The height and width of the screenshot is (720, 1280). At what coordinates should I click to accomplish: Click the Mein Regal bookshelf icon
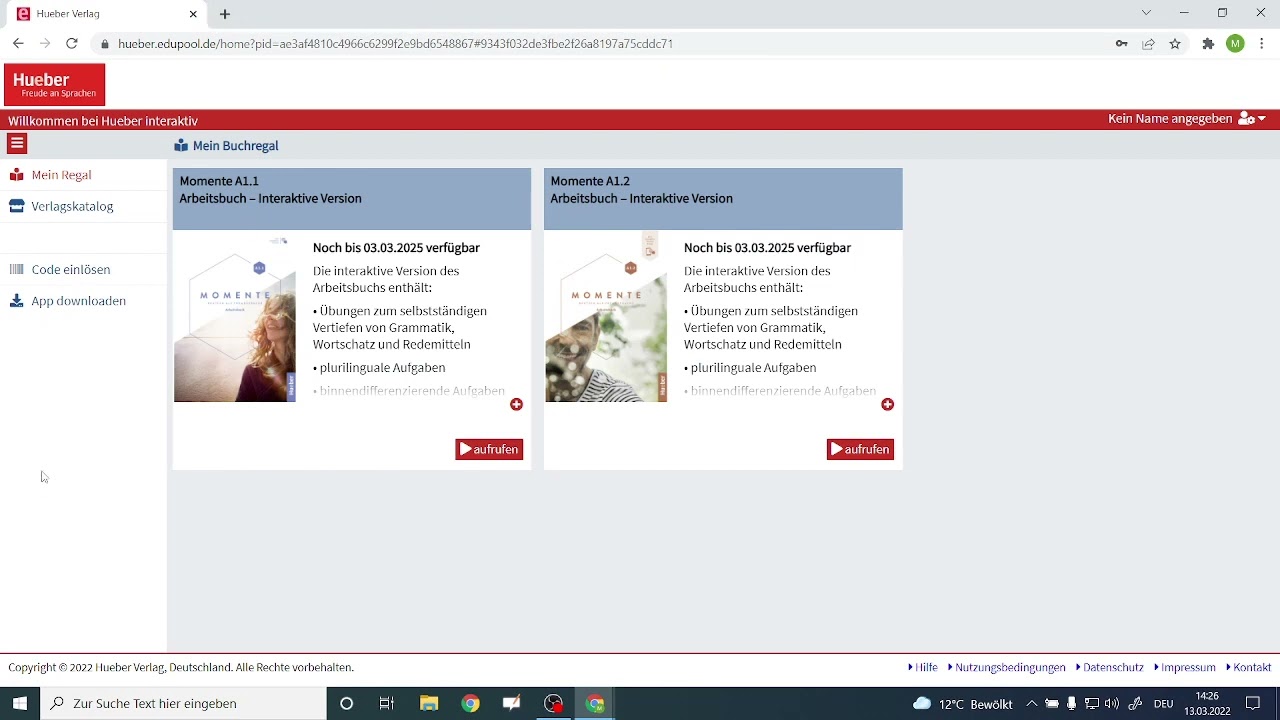click(16, 175)
